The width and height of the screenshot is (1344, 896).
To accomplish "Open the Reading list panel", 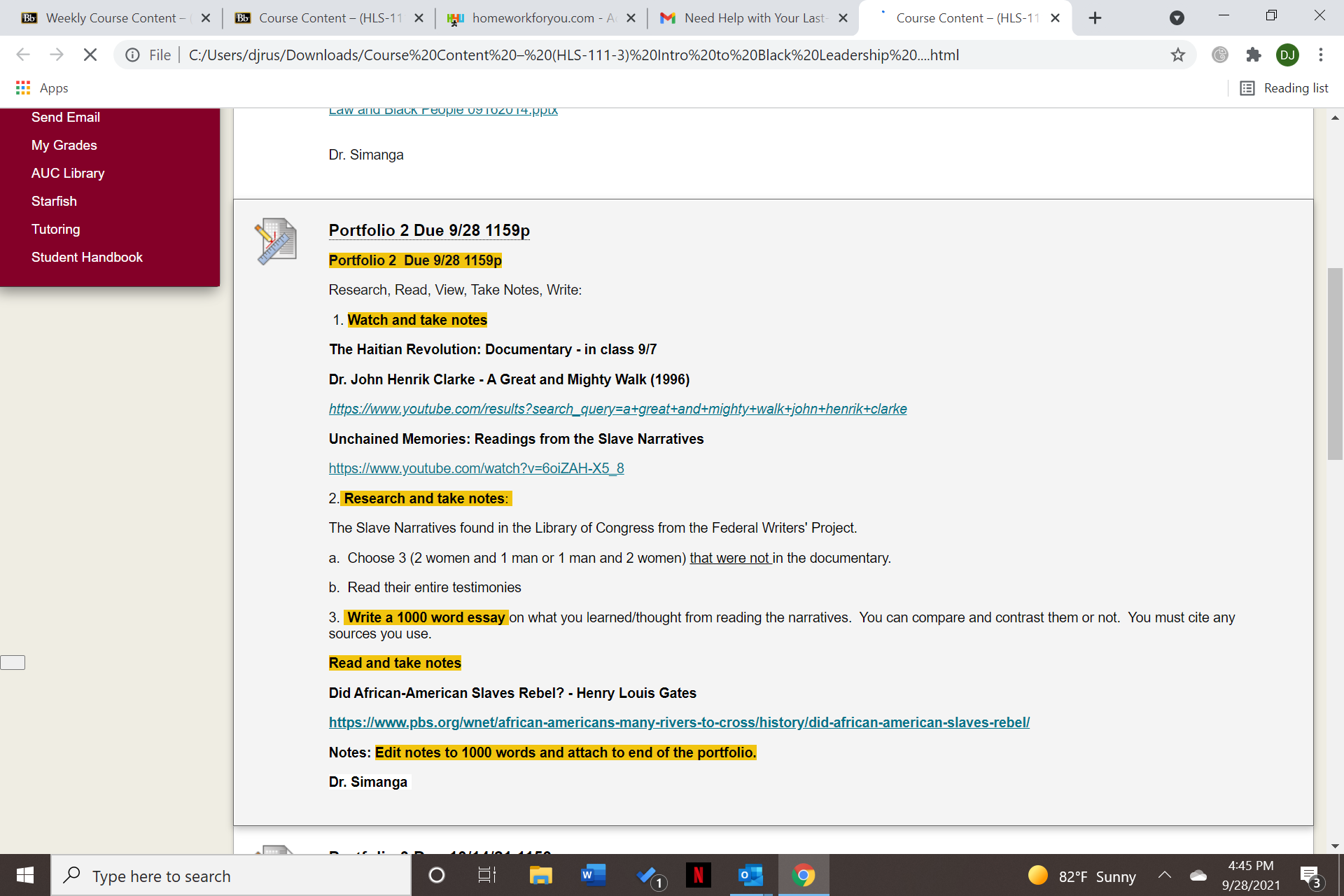I will (1284, 88).
